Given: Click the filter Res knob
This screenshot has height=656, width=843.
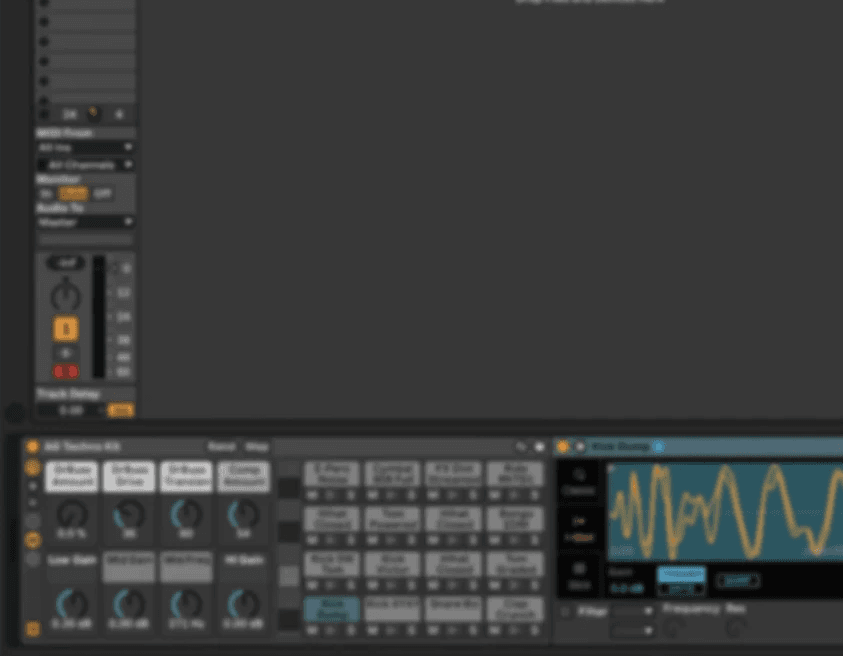Looking at the screenshot, I should (x=735, y=628).
